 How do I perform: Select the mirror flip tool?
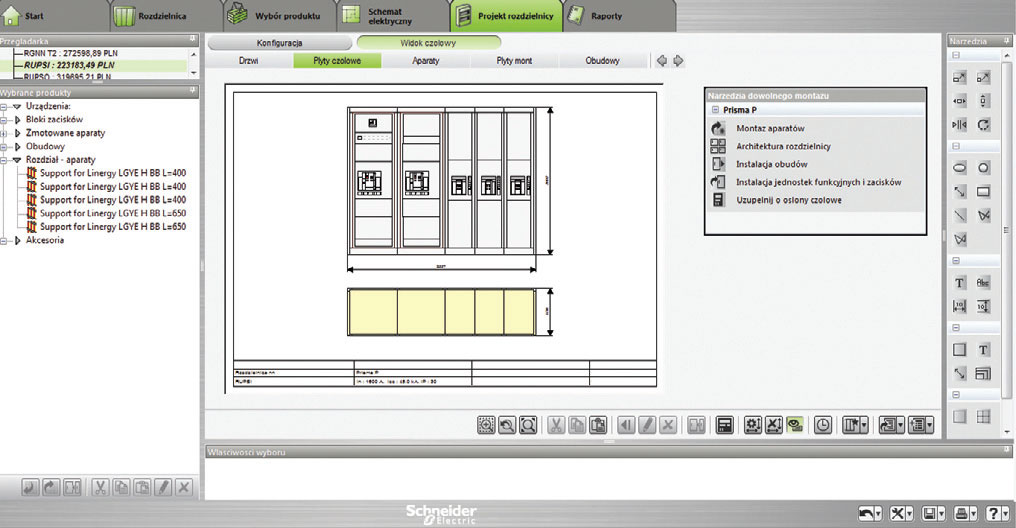coord(960,124)
